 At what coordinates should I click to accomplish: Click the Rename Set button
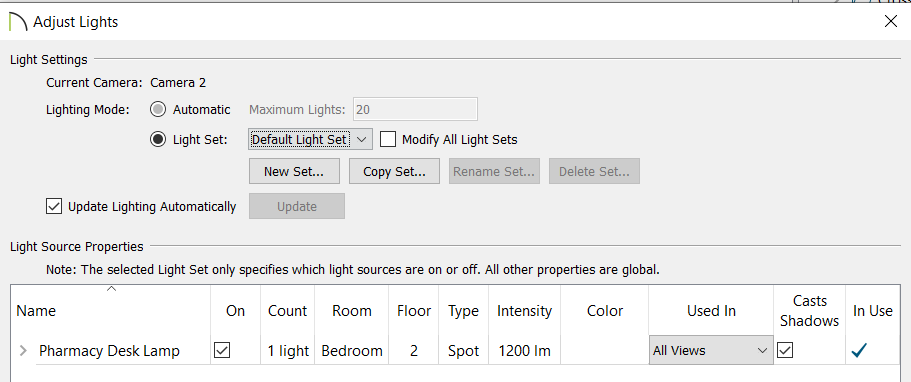tap(494, 172)
